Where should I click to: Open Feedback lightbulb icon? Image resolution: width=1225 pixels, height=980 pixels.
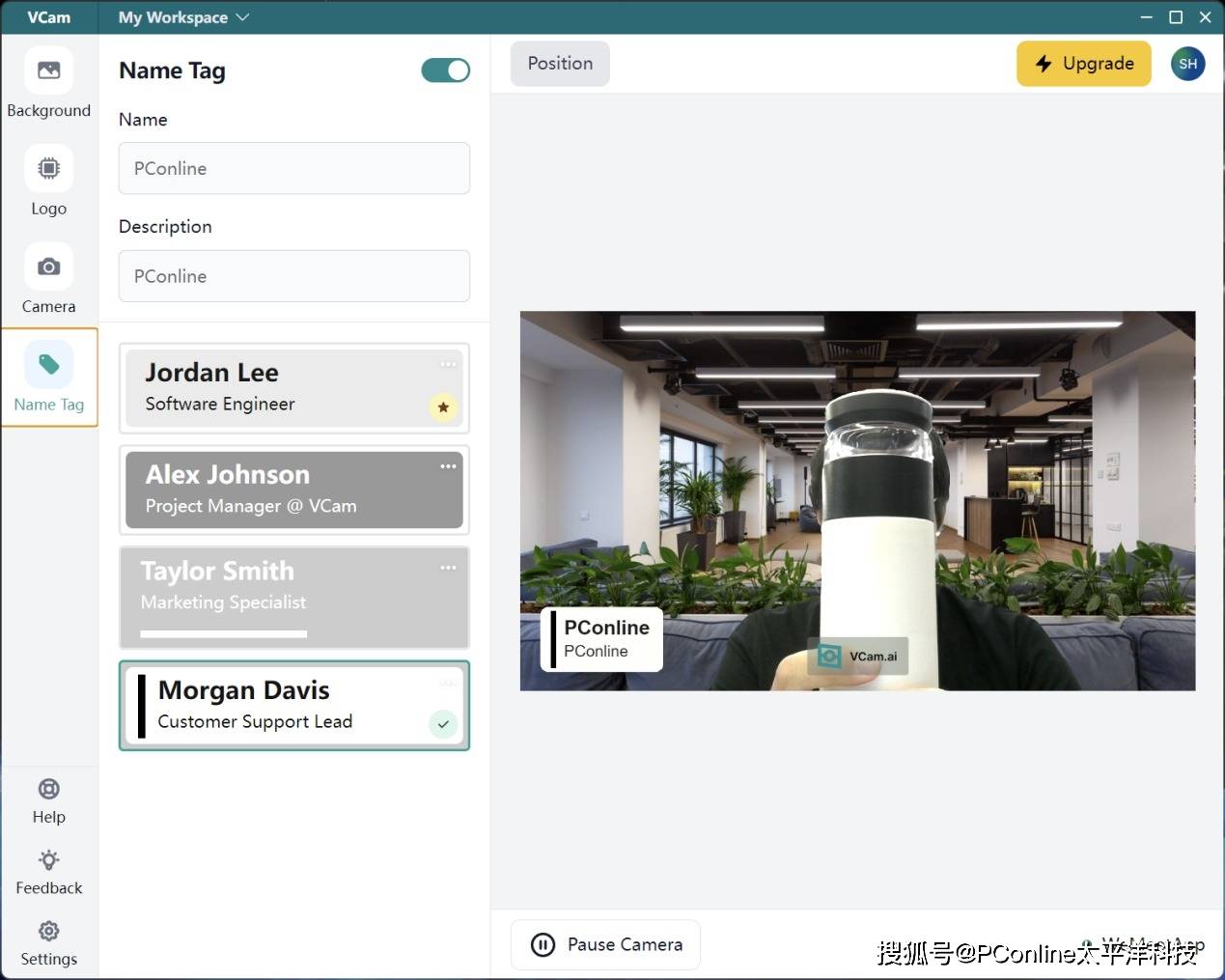pos(48,860)
